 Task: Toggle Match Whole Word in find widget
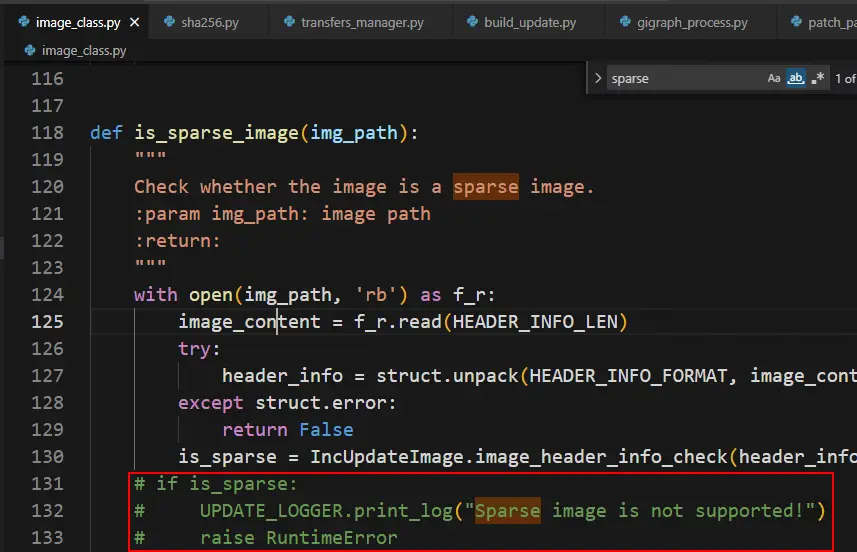(796, 78)
